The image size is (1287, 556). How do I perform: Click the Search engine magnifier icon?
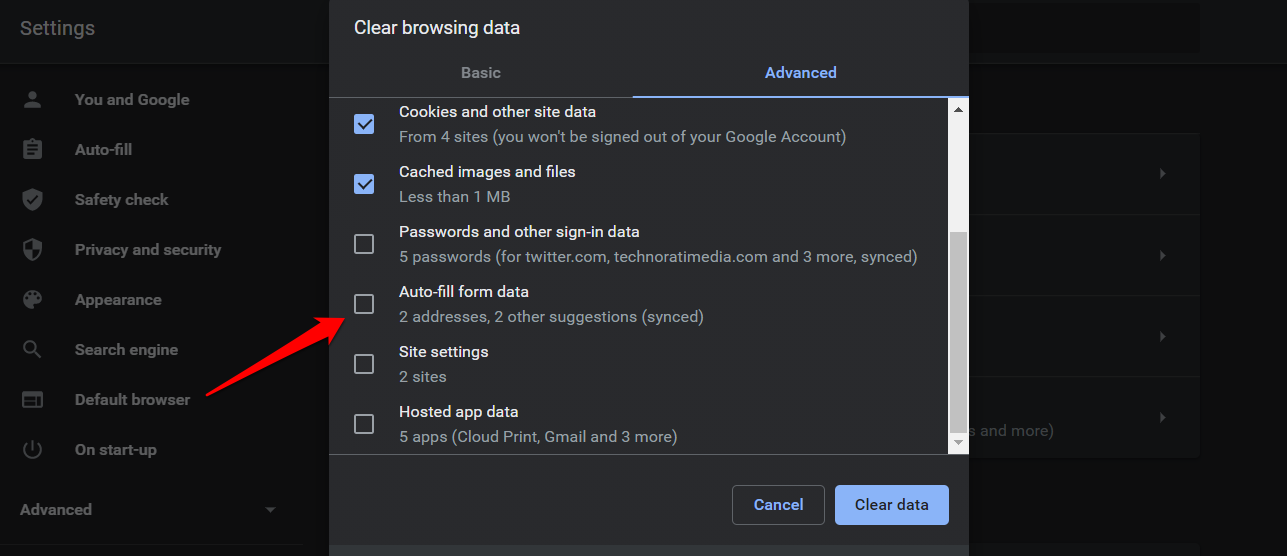click(33, 349)
